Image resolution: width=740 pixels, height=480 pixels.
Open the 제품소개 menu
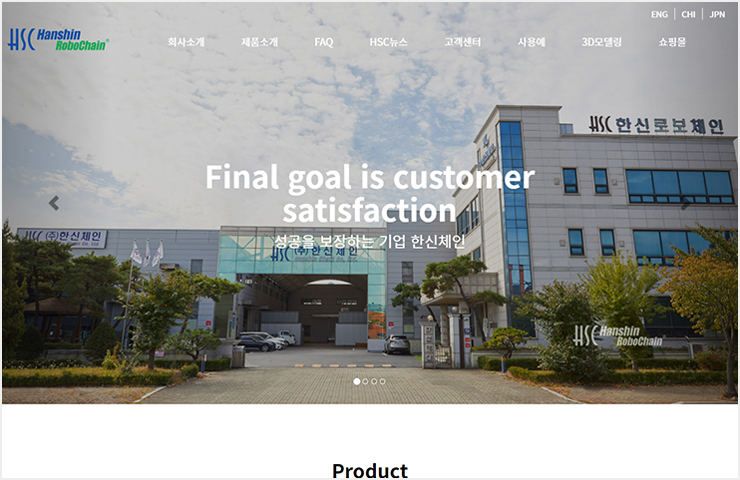260,42
